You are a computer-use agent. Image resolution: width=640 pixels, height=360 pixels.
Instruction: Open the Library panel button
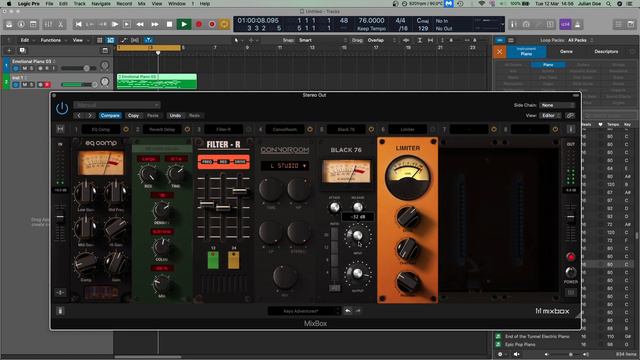click(x=9, y=24)
